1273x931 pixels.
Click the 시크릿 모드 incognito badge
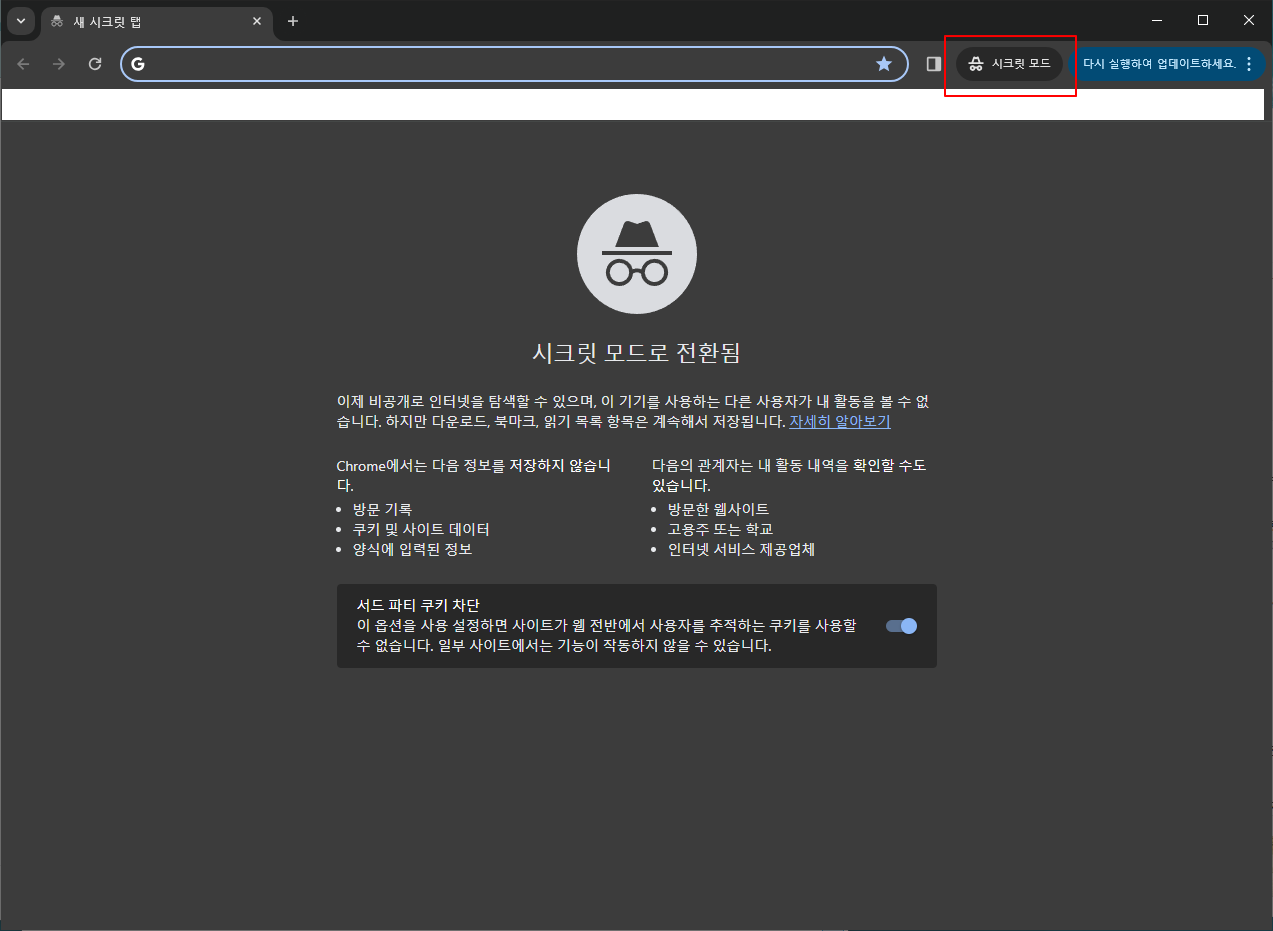pyautogui.click(x=1010, y=63)
